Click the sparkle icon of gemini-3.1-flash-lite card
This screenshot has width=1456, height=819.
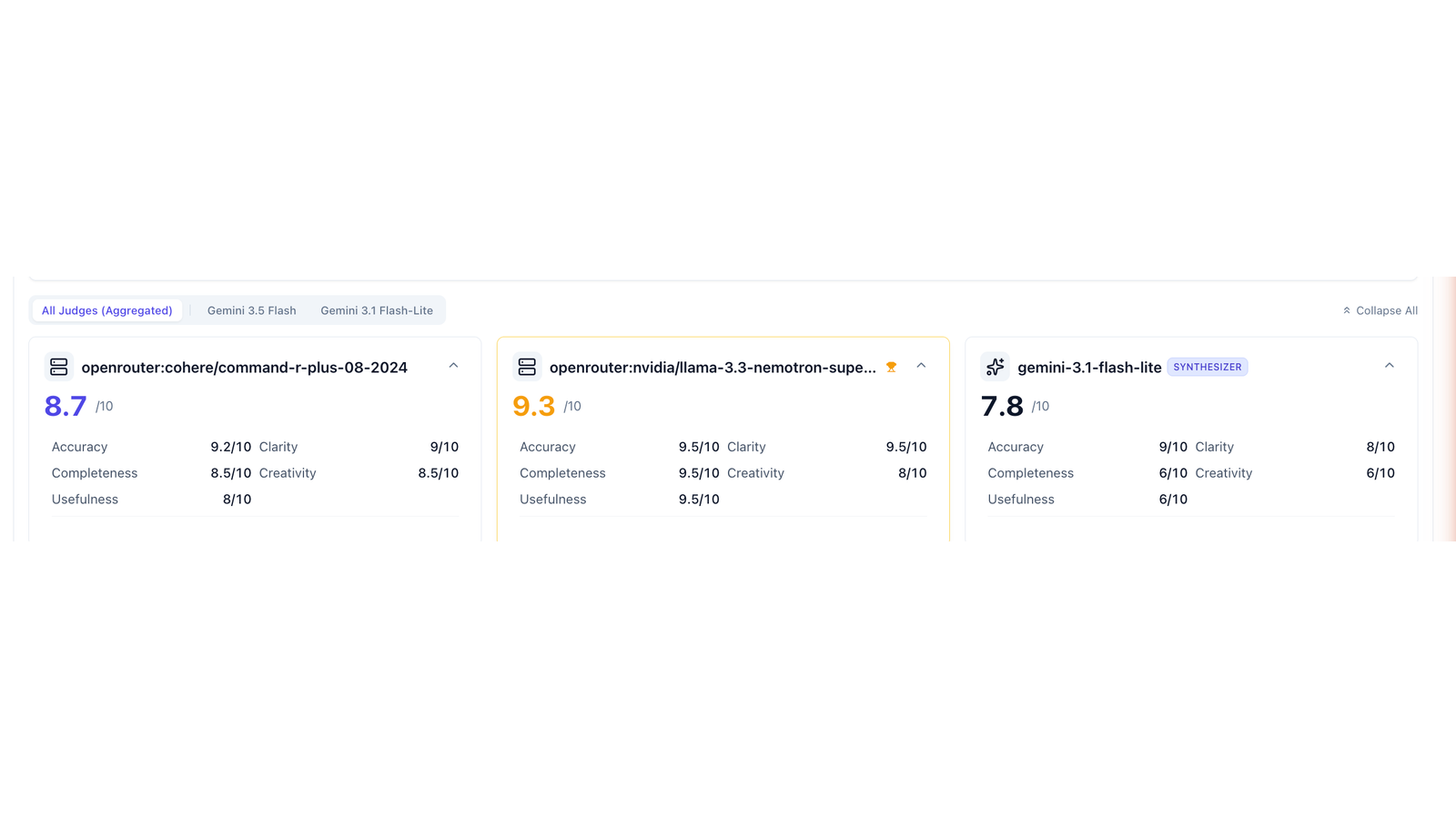coord(995,367)
